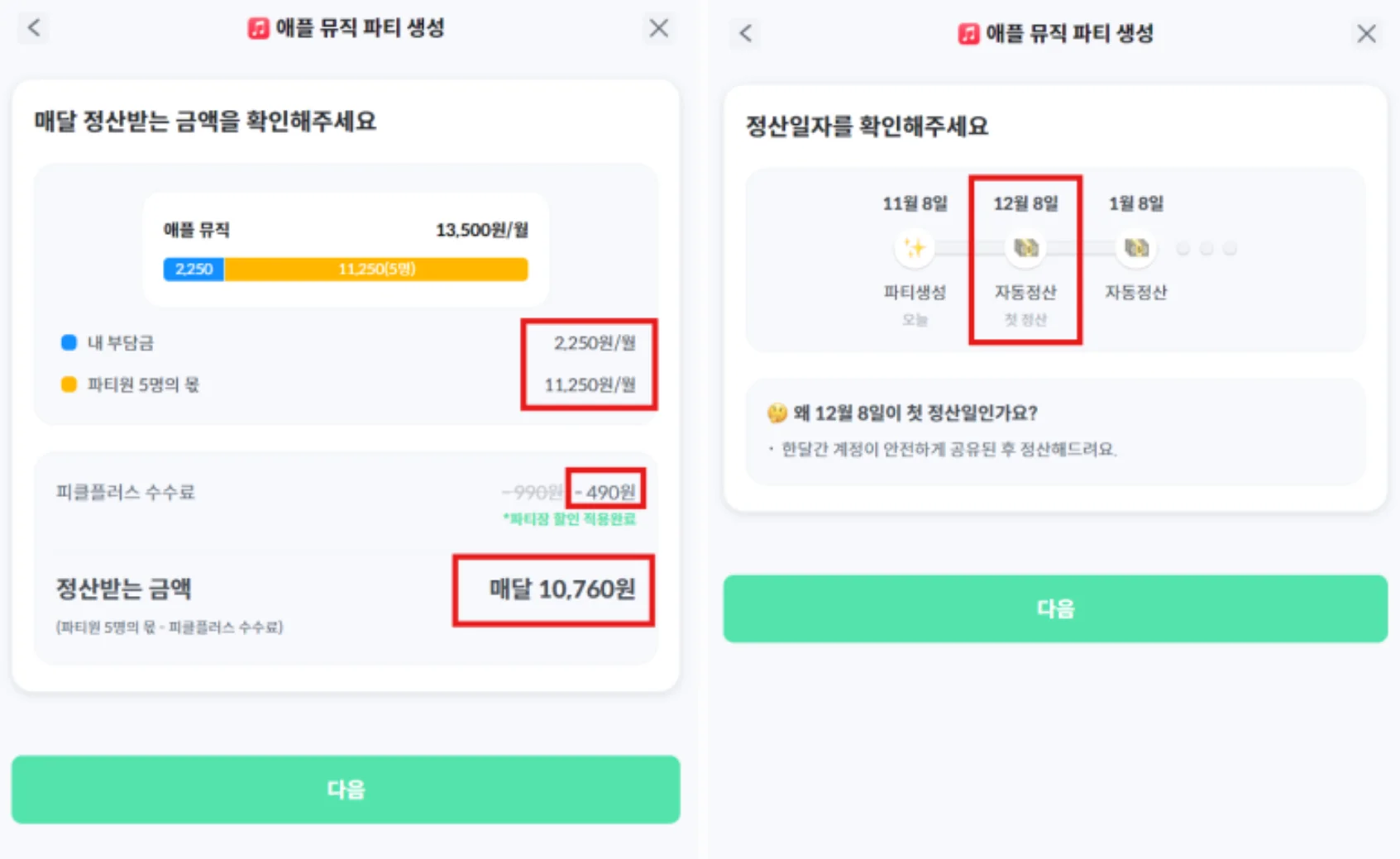
Task: Click the 자동정산 money icon for 1월 8일
Action: (x=1136, y=247)
